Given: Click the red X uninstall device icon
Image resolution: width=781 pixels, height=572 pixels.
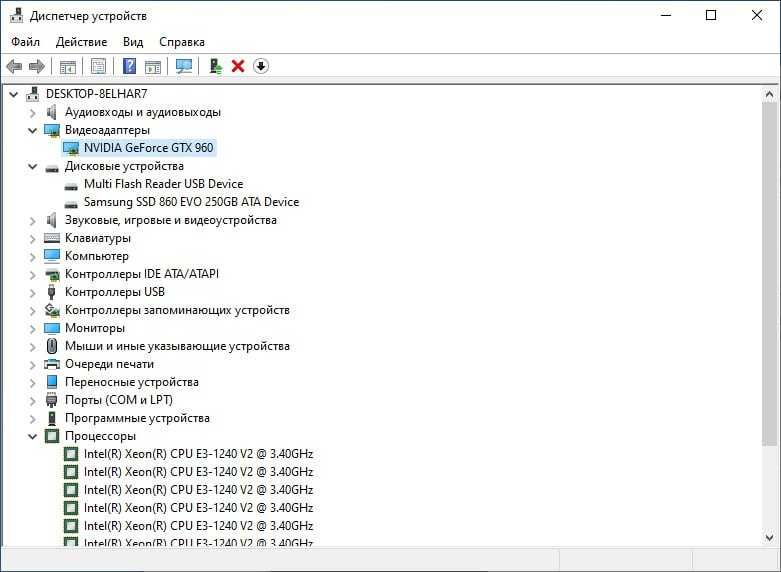Looking at the screenshot, I should pyautogui.click(x=238, y=66).
